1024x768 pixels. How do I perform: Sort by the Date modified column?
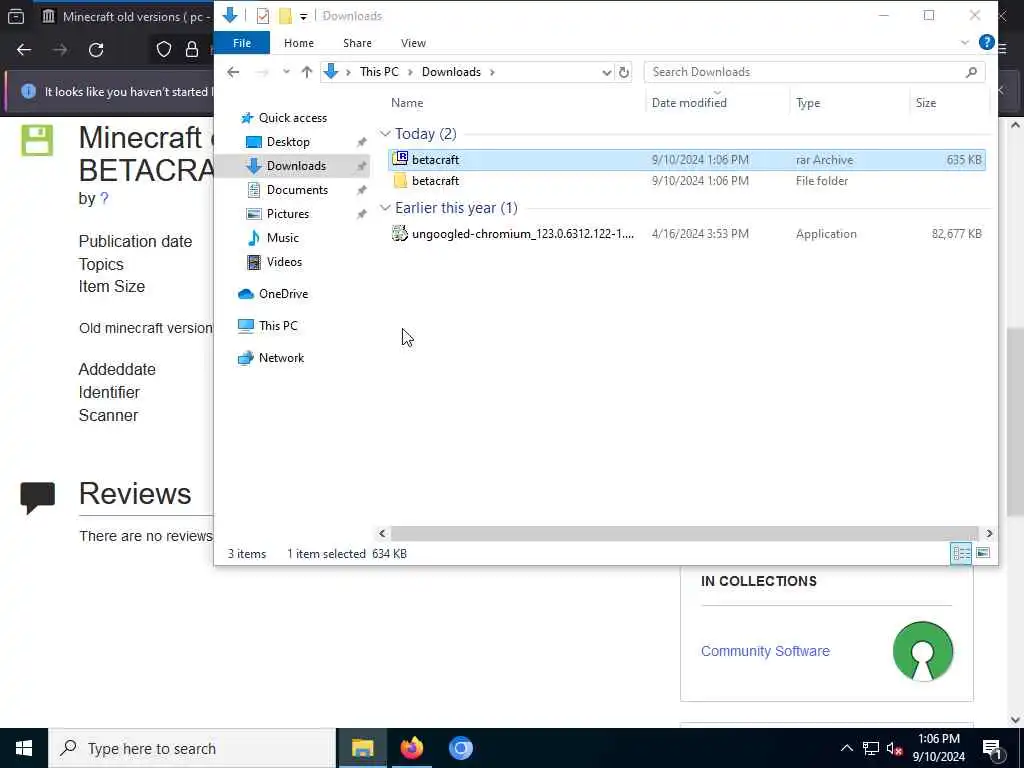coord(689,103)
